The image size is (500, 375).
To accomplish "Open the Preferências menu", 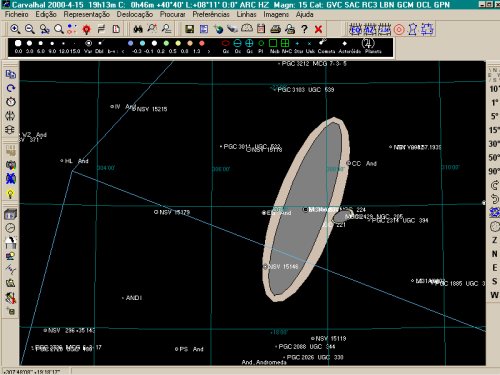I will point(211,14).
